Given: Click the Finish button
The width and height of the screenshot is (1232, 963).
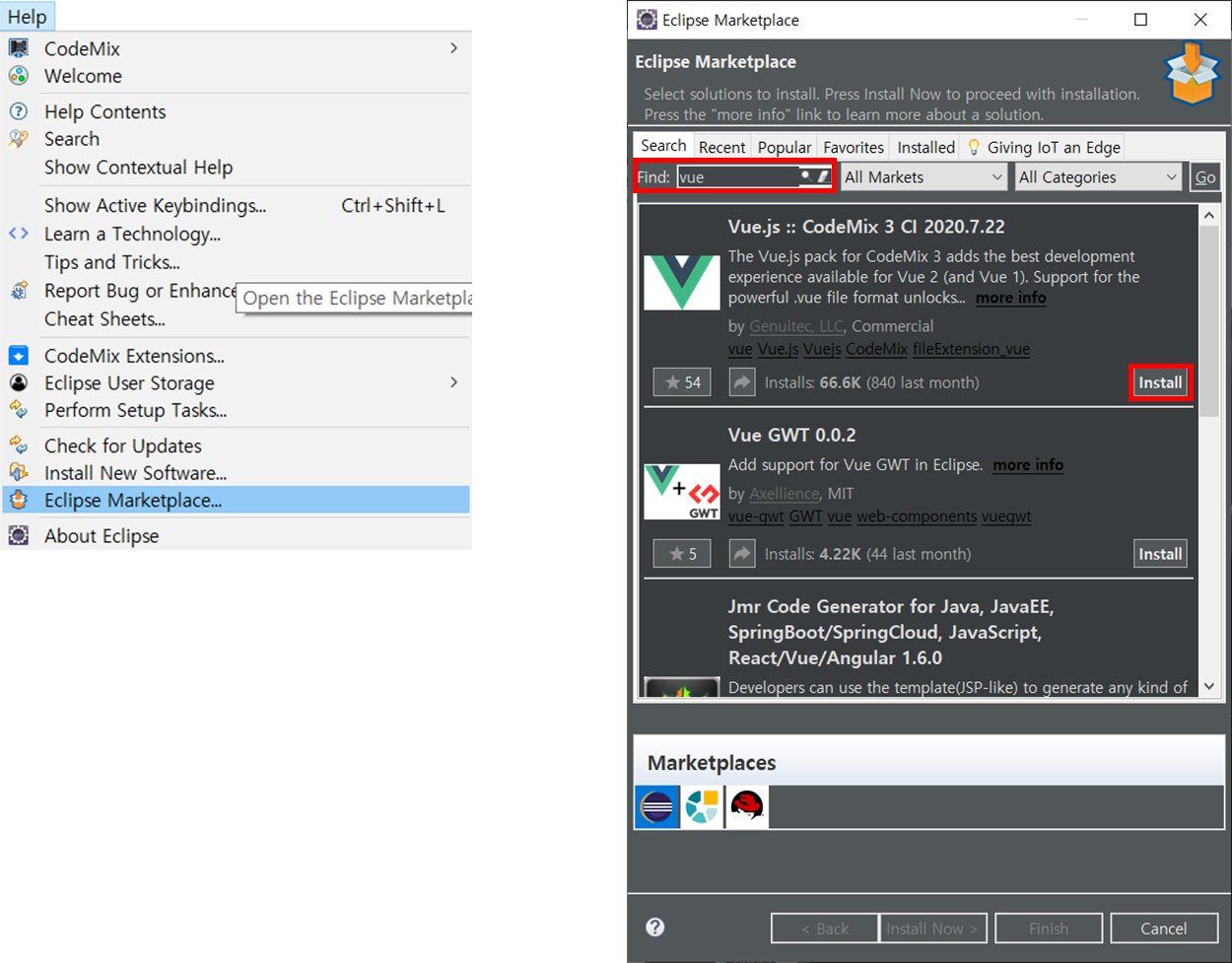Looking at the screenshot, I should [1049, 929].
